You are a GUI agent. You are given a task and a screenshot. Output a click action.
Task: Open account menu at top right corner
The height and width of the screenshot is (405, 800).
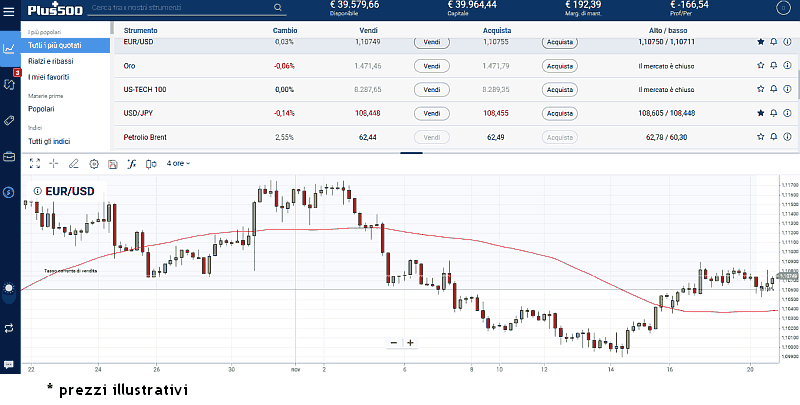point(783,9)
